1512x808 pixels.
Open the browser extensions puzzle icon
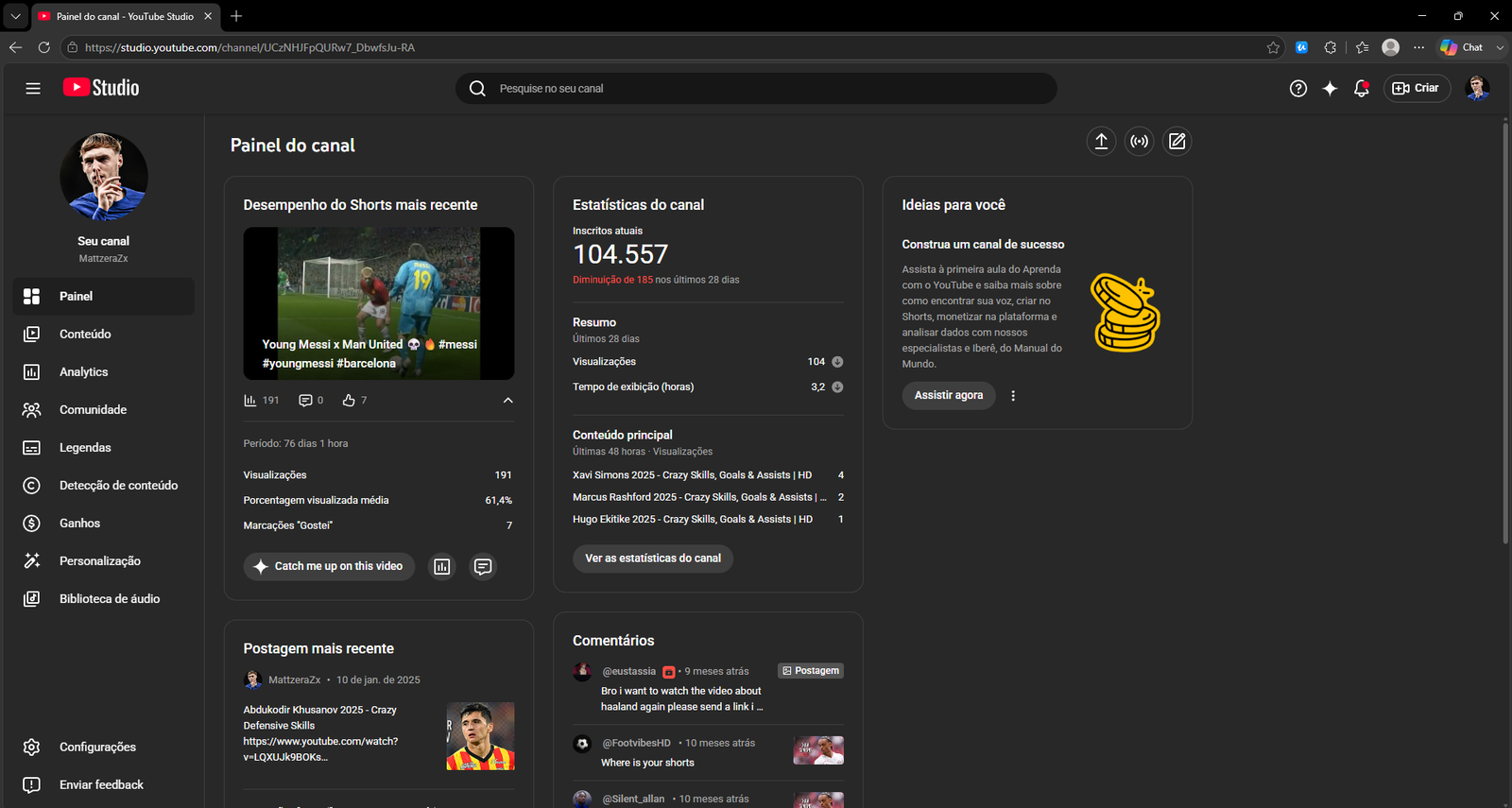tap(1331, 47)
